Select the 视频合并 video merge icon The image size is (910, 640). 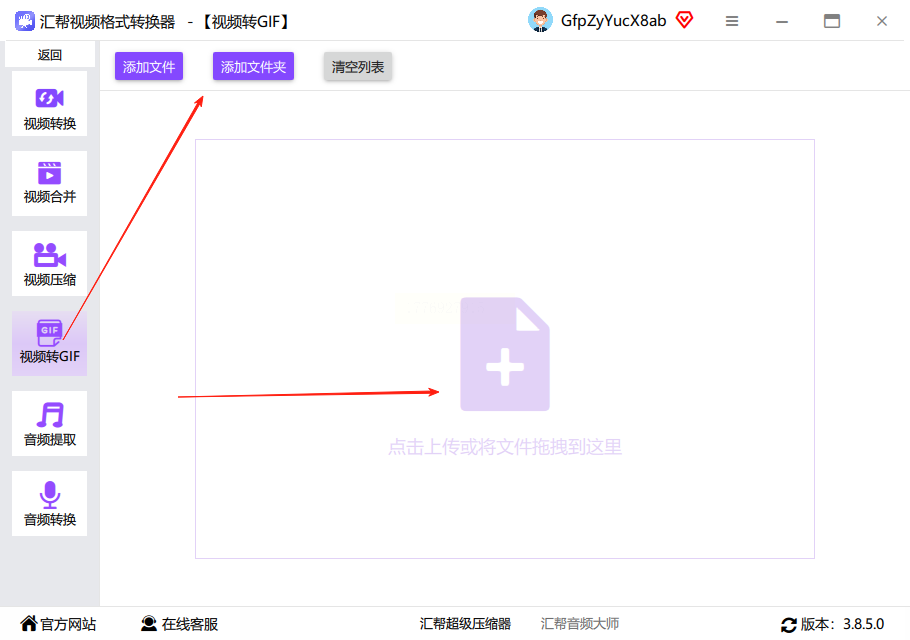coord(49,173)
